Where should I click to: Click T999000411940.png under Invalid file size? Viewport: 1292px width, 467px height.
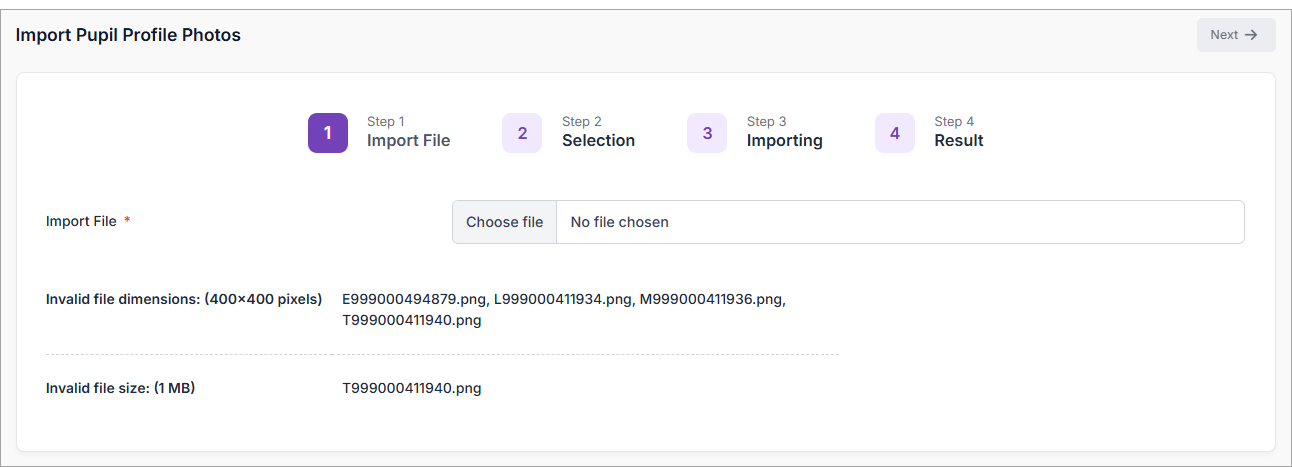412,388
